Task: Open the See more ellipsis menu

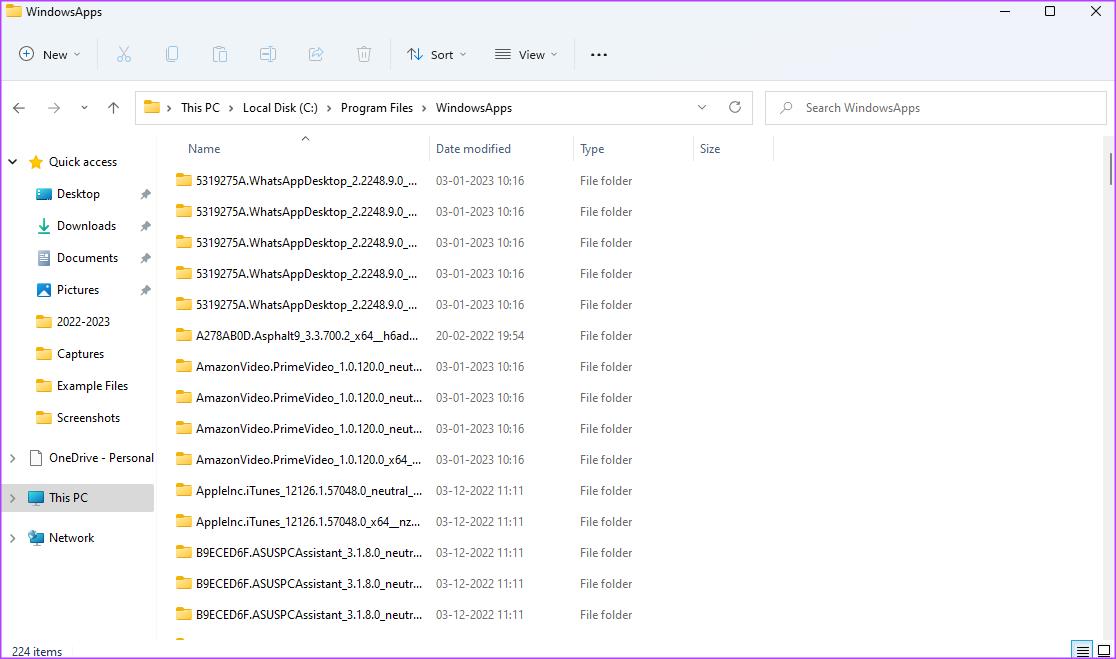Action: pyautogui.click(x=599, y=55)
